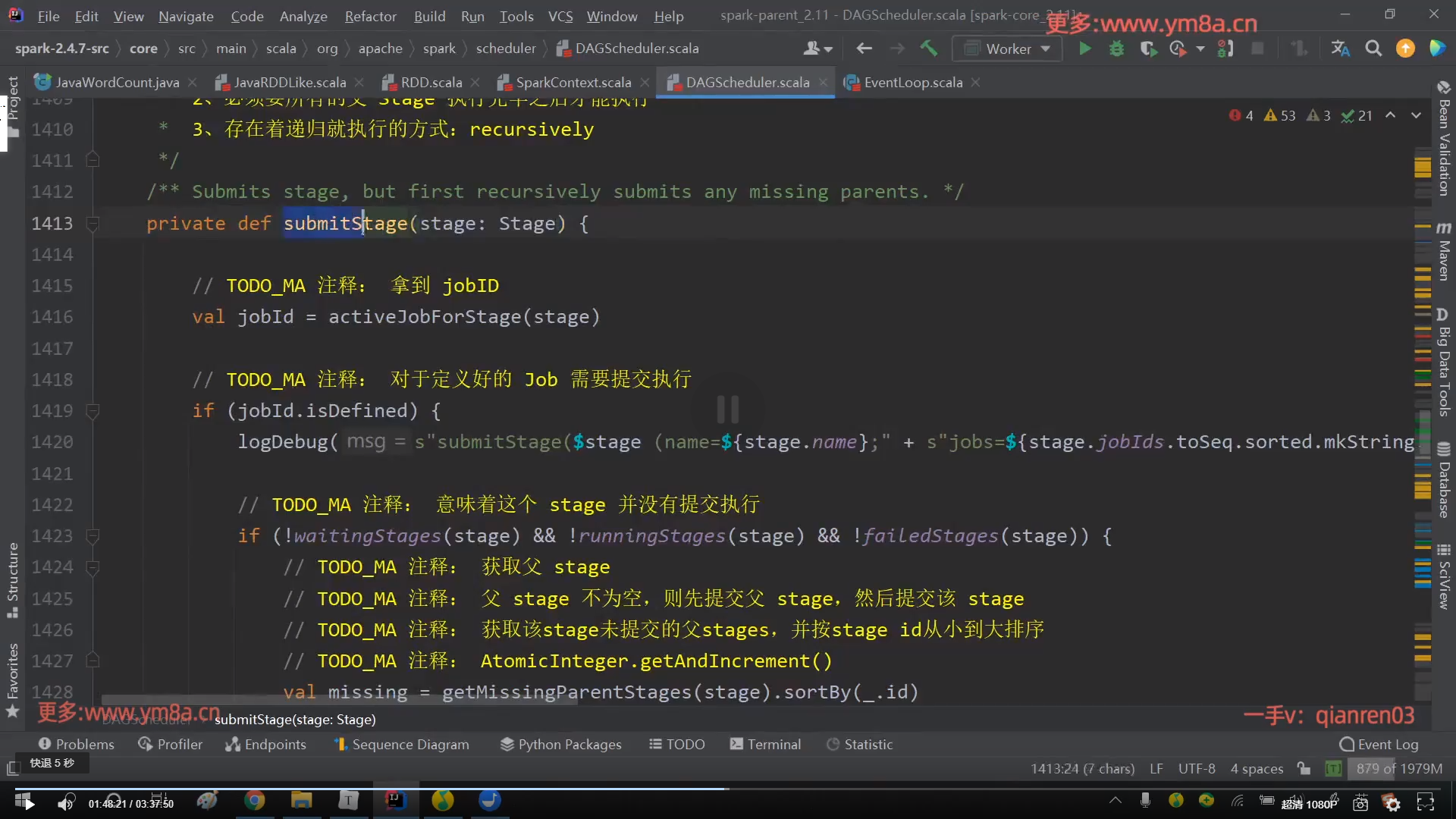Run with Coverage shield icon
The height and width of the screenshot is (819, 1456).
1148,49
